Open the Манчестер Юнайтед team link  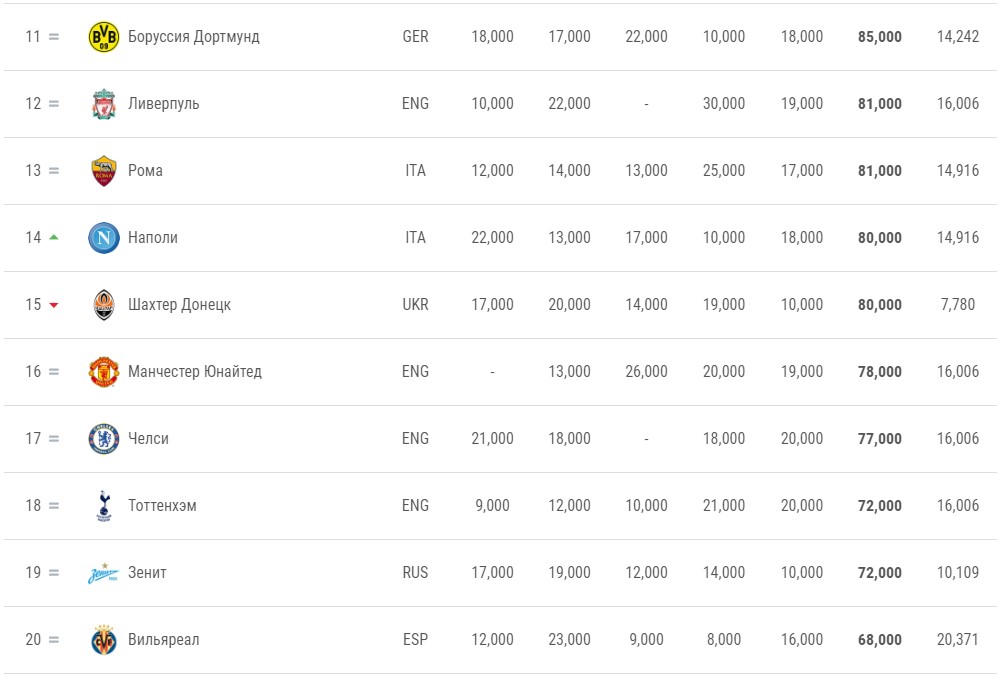[x=195, y=371]
